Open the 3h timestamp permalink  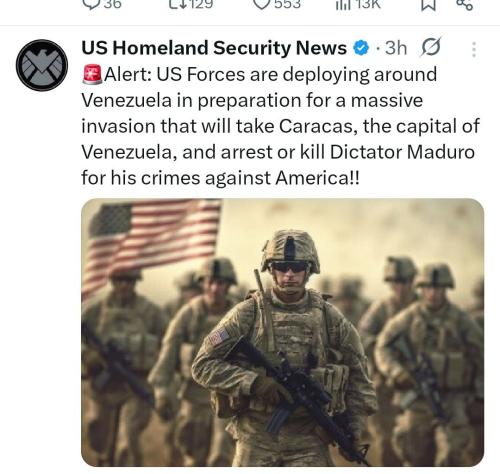(396, 48)
